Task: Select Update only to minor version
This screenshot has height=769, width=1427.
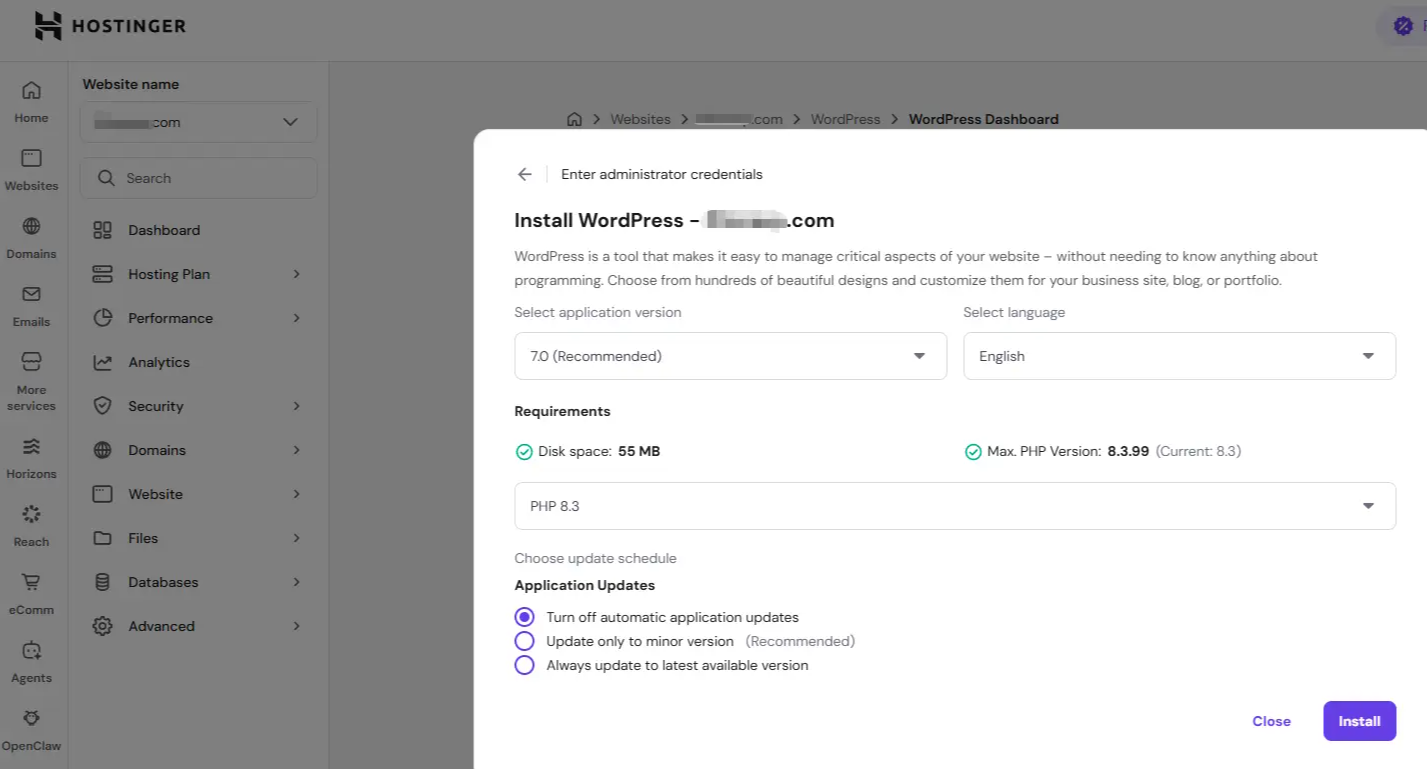Action: [x=525, y=641]
